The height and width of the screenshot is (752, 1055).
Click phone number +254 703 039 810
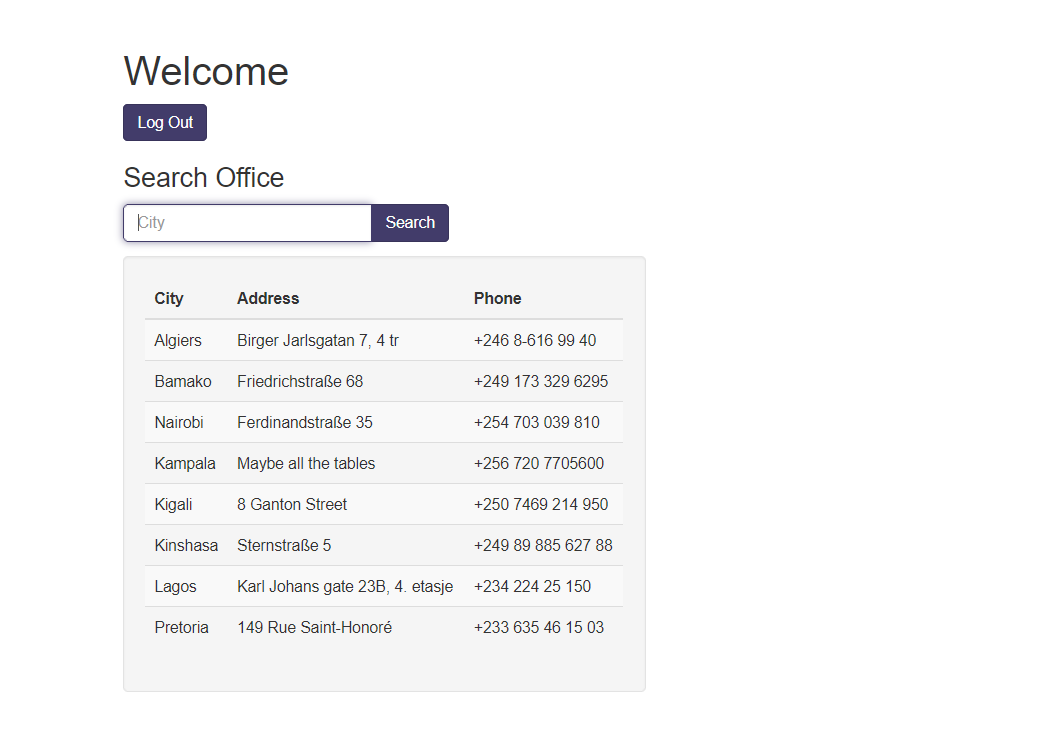coord(537,423)
